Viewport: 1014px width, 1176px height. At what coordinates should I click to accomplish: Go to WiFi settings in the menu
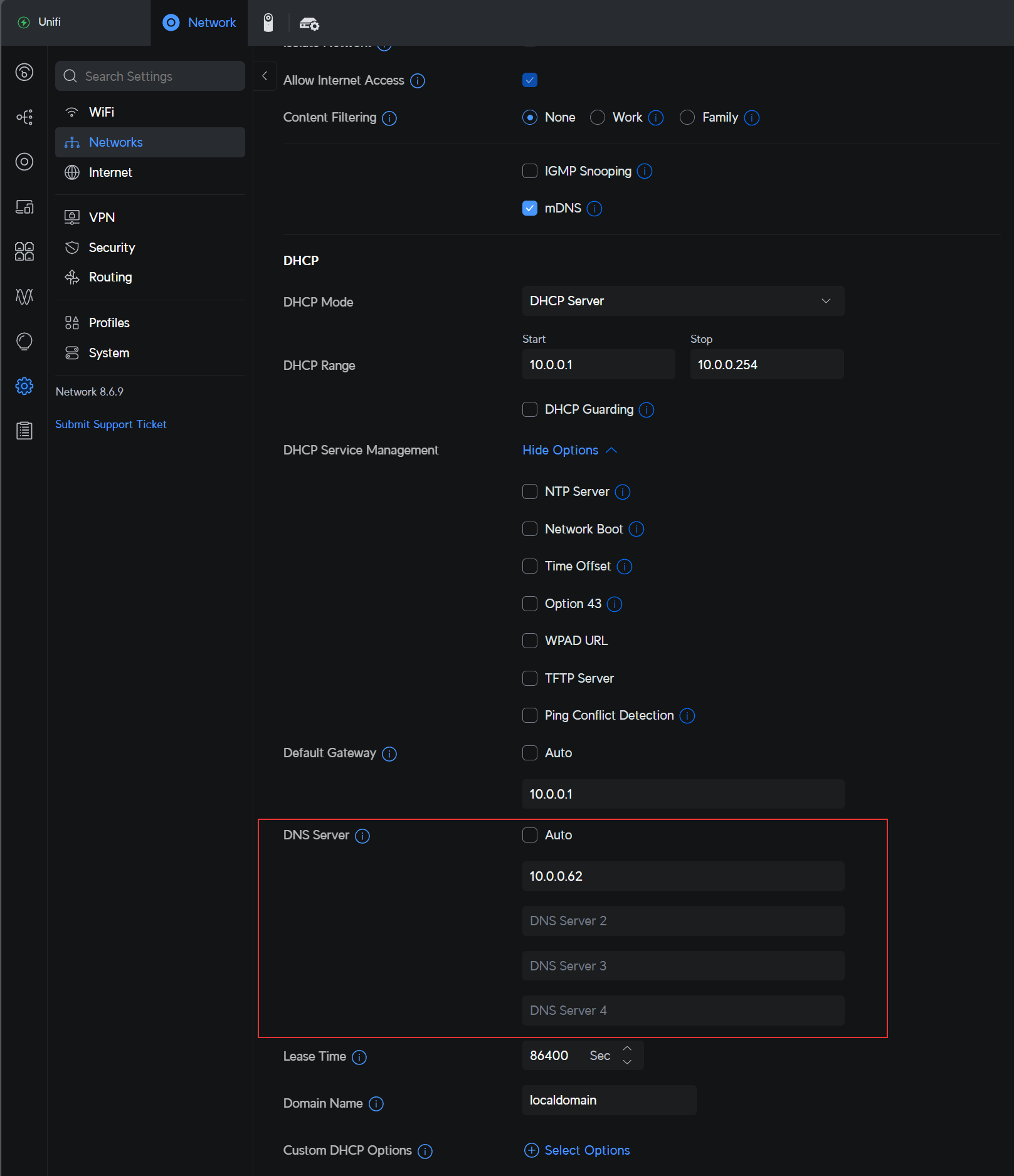[102, 112]
